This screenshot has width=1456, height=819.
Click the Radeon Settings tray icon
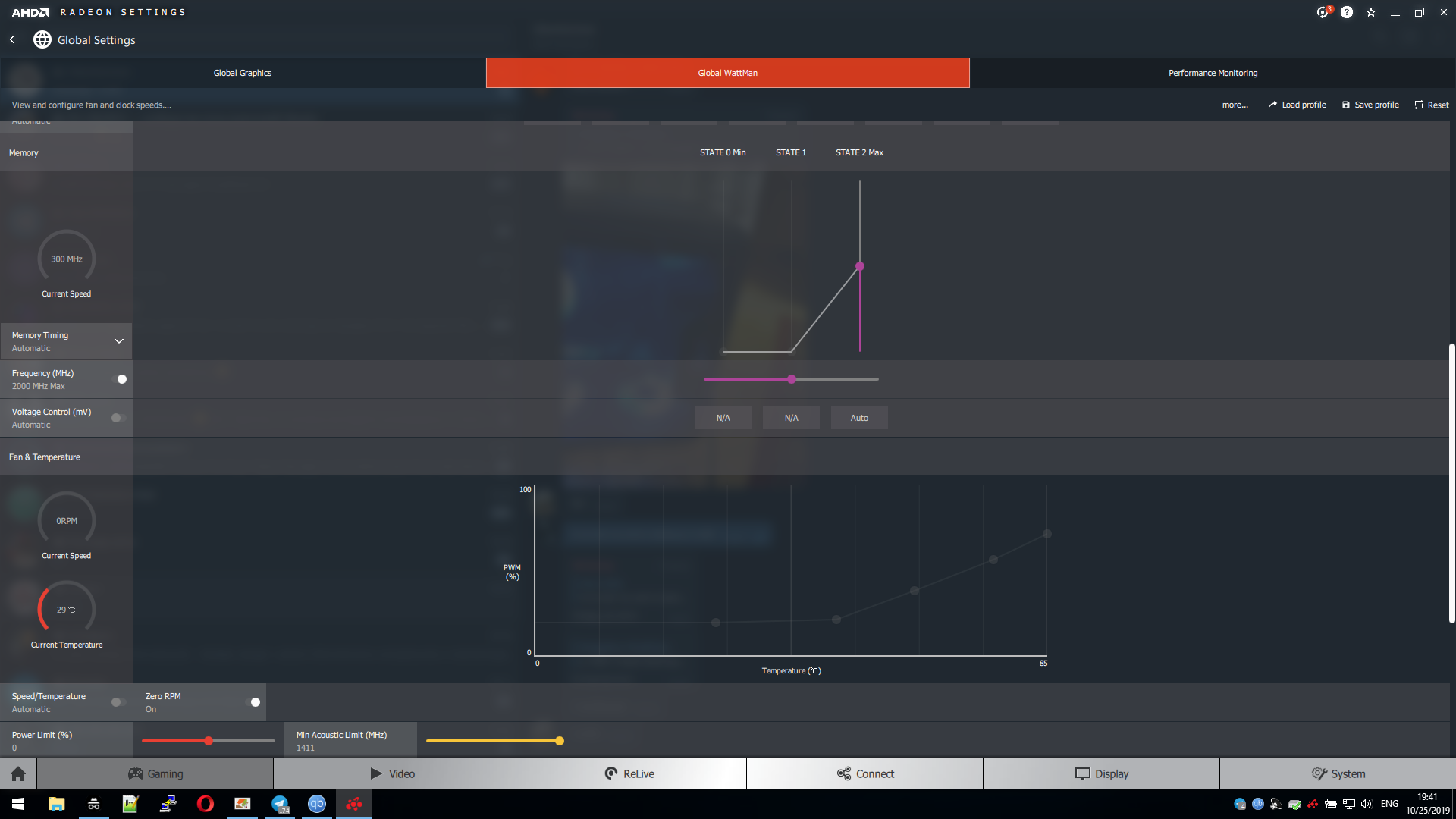click(x=1313, y=804)
